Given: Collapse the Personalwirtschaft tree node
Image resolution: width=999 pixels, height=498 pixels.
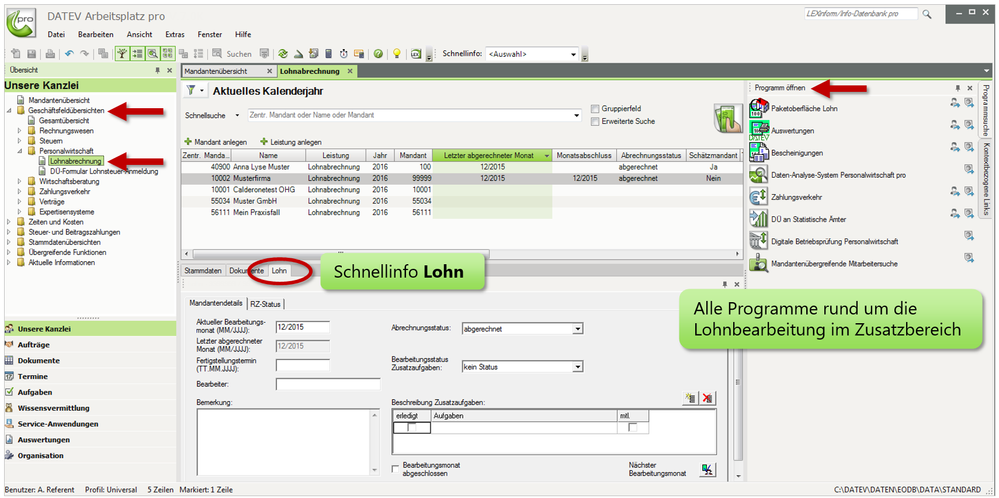Looking at the screenshot, I should 20,151.
